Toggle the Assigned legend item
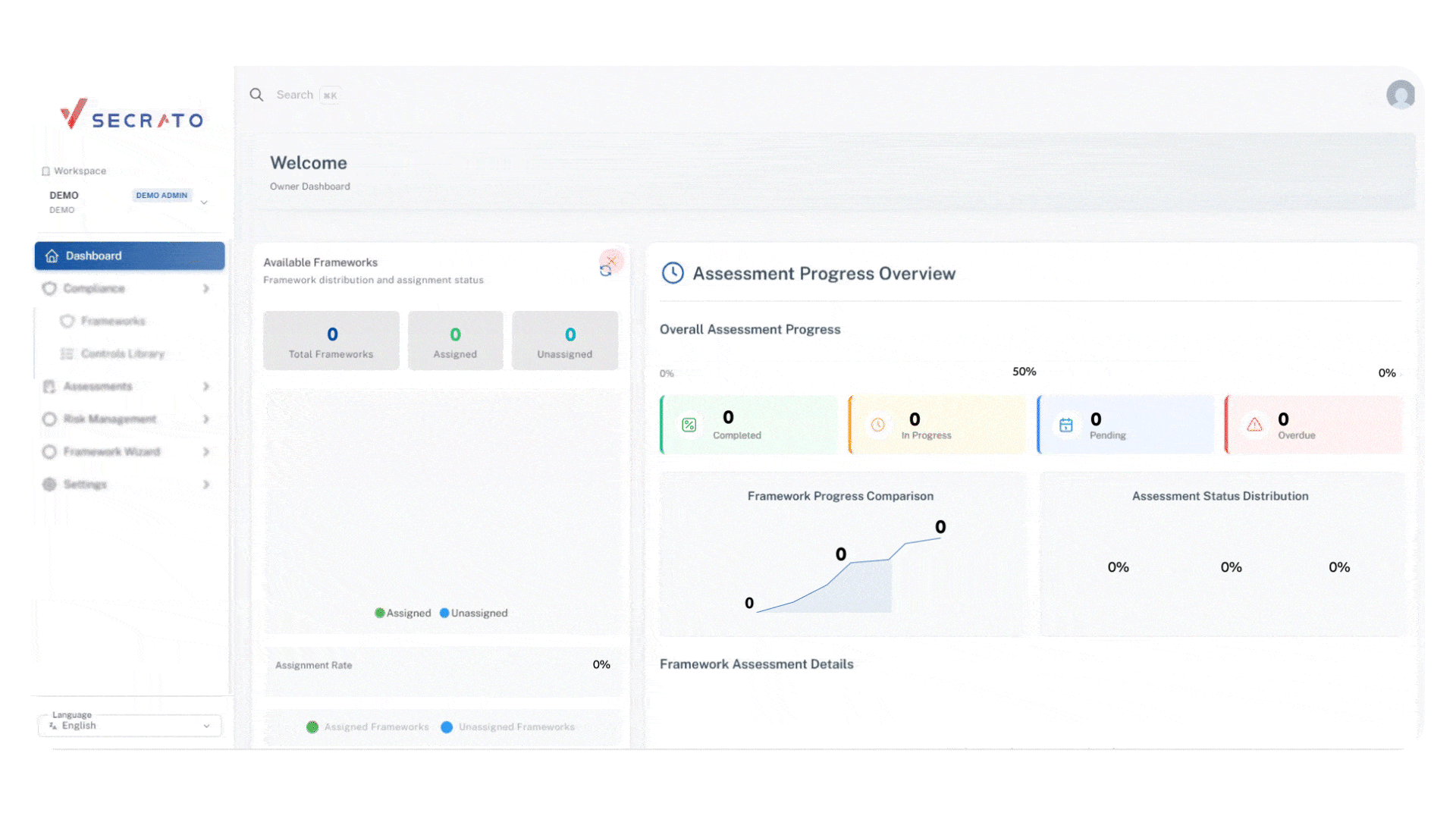 pos(403,613)
